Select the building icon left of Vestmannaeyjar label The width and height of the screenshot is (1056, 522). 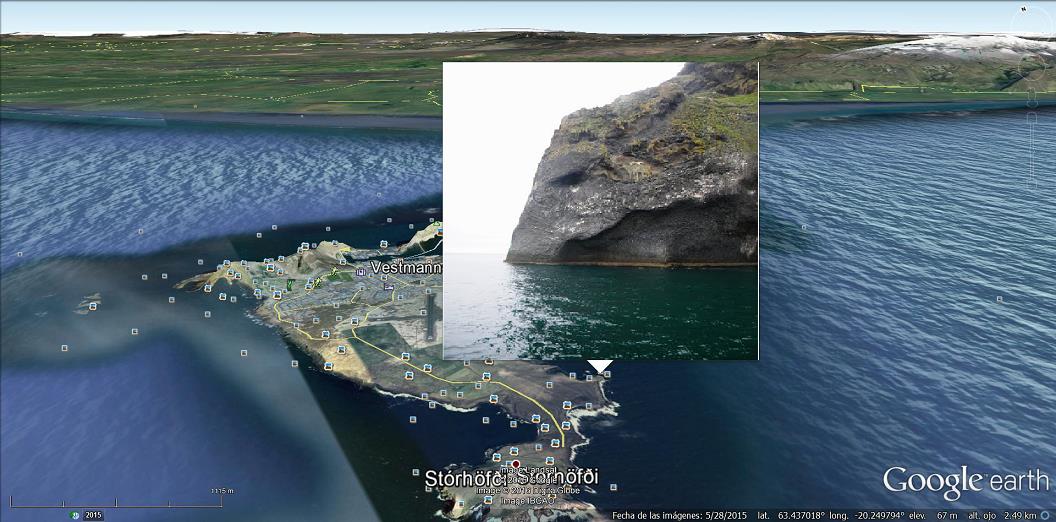coord(360,270)
